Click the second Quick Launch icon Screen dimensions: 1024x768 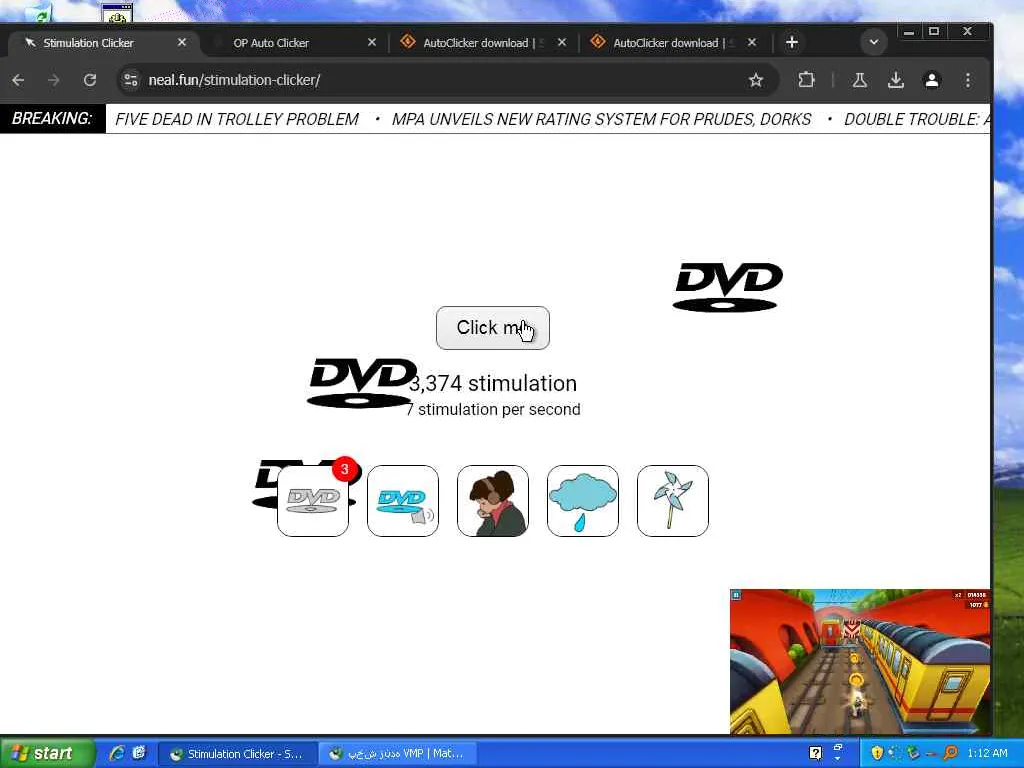tap(138, 753)
